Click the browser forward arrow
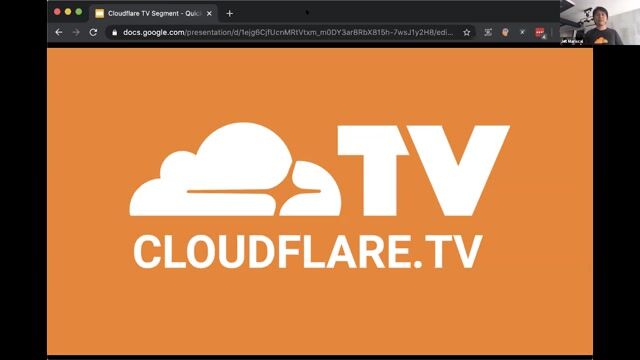640x360 pixels. (76, 32)
